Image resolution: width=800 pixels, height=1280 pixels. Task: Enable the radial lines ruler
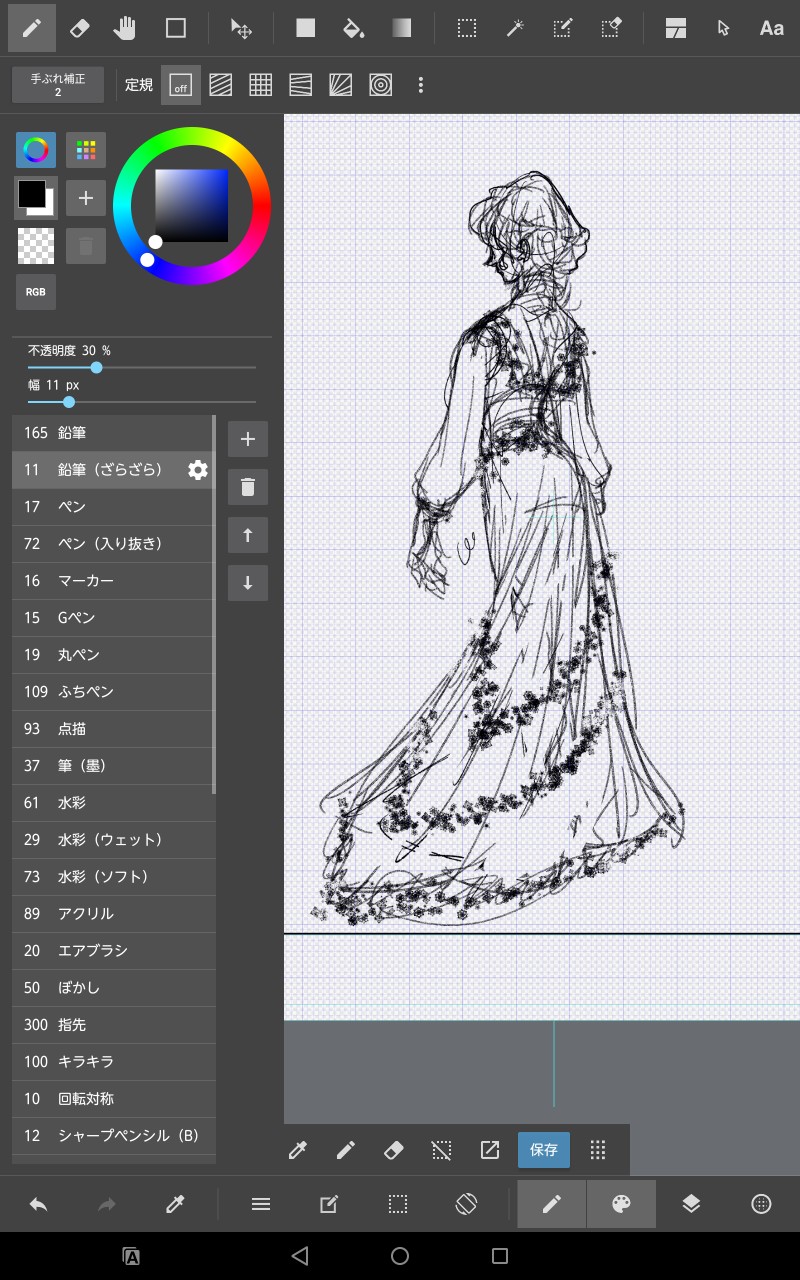(x=340, y=85)
